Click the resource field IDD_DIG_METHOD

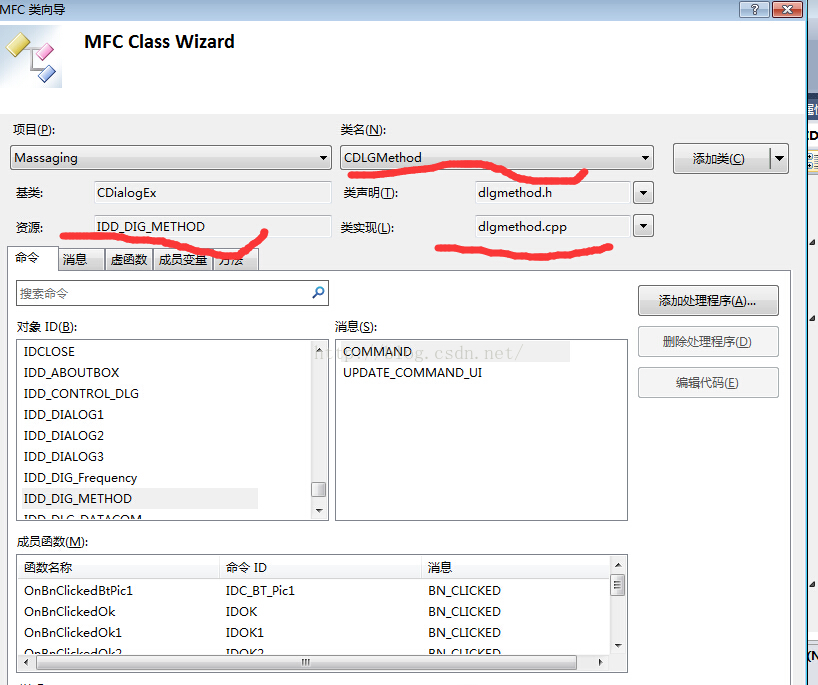[x=212, y=226]
